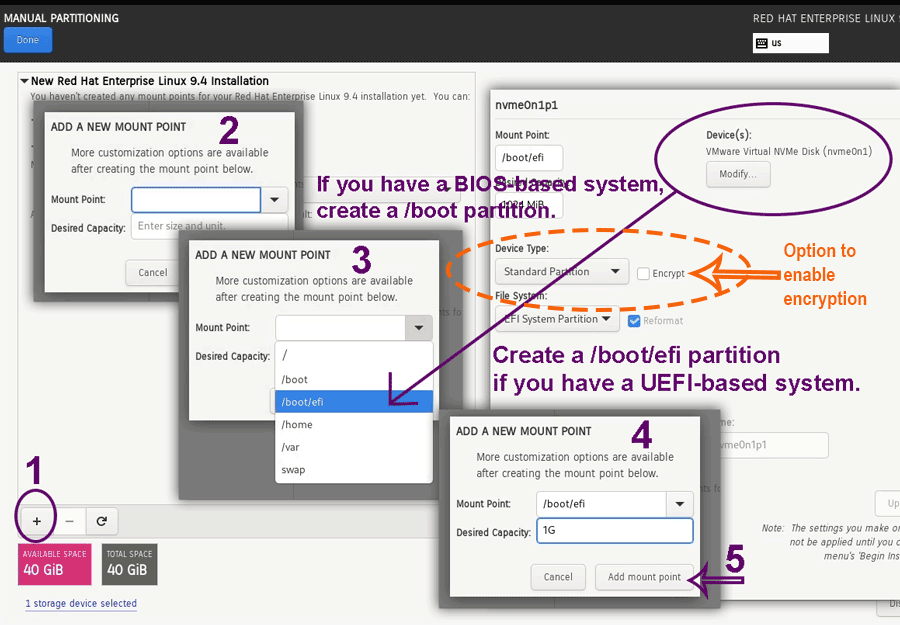
Task: Click the Mount Point field in dialog 3
Action: [340, 328]
